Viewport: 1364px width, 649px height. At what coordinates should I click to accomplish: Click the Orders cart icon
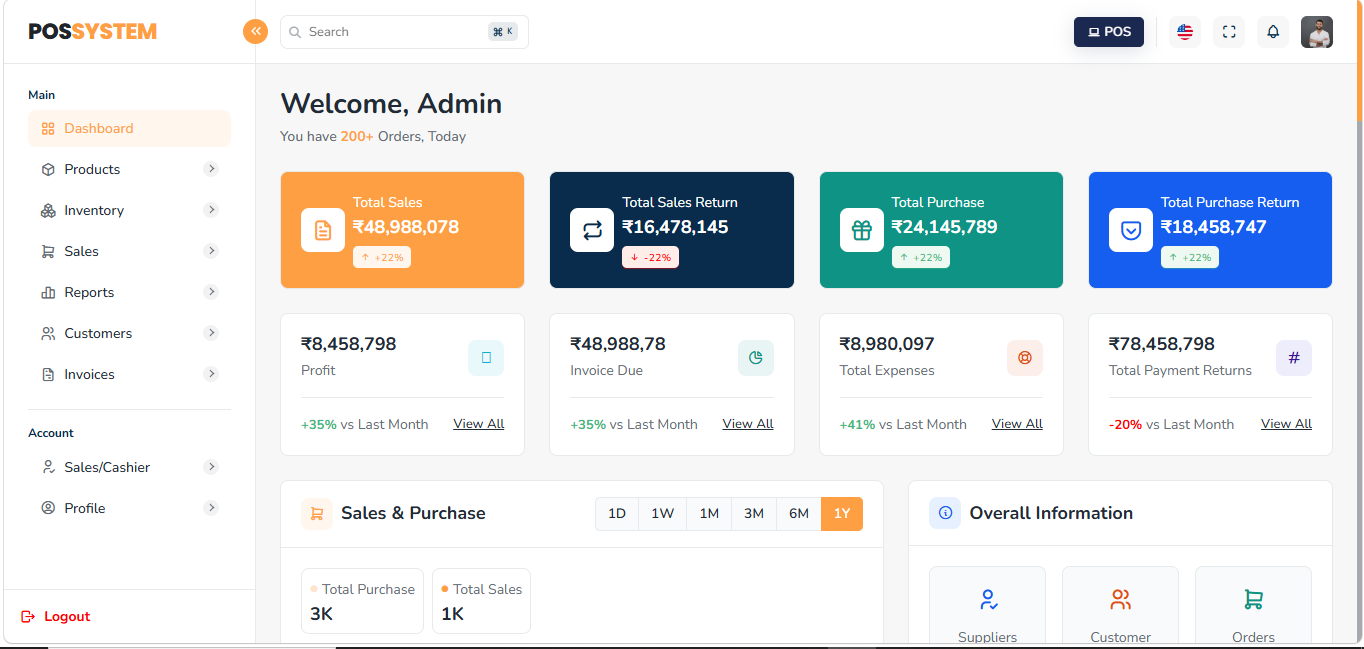[1253, 600]
